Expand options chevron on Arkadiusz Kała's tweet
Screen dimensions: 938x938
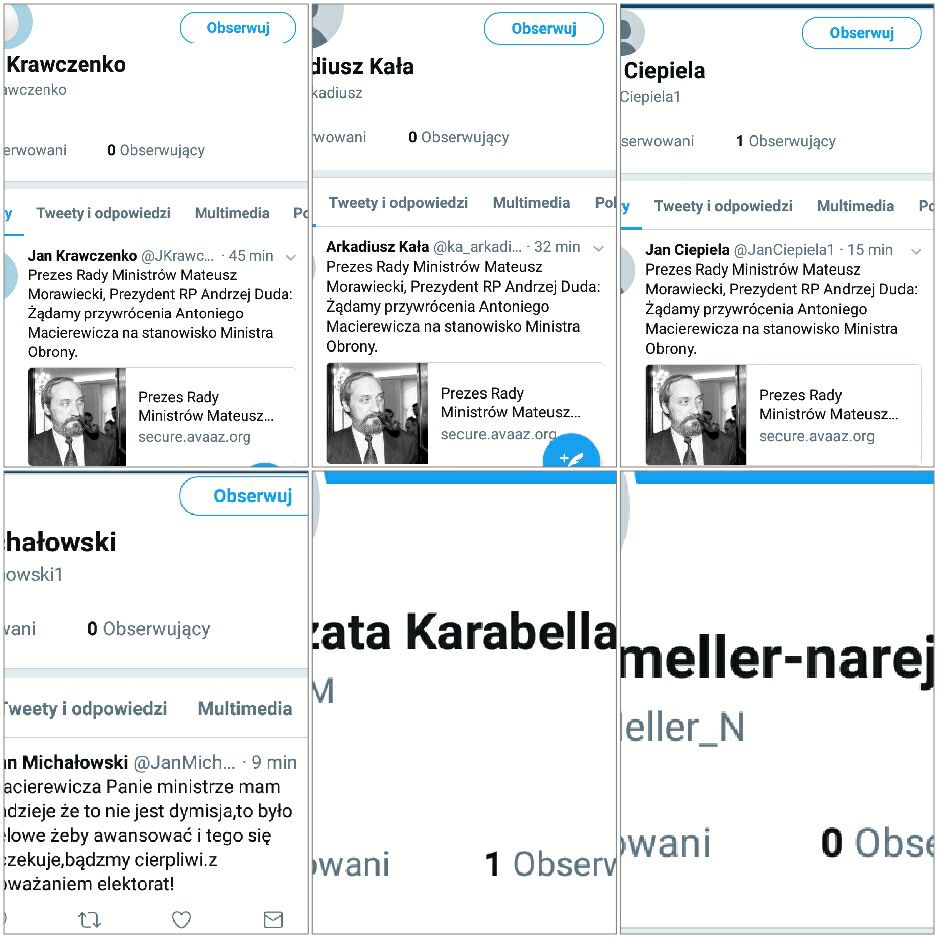click(598, 248)
